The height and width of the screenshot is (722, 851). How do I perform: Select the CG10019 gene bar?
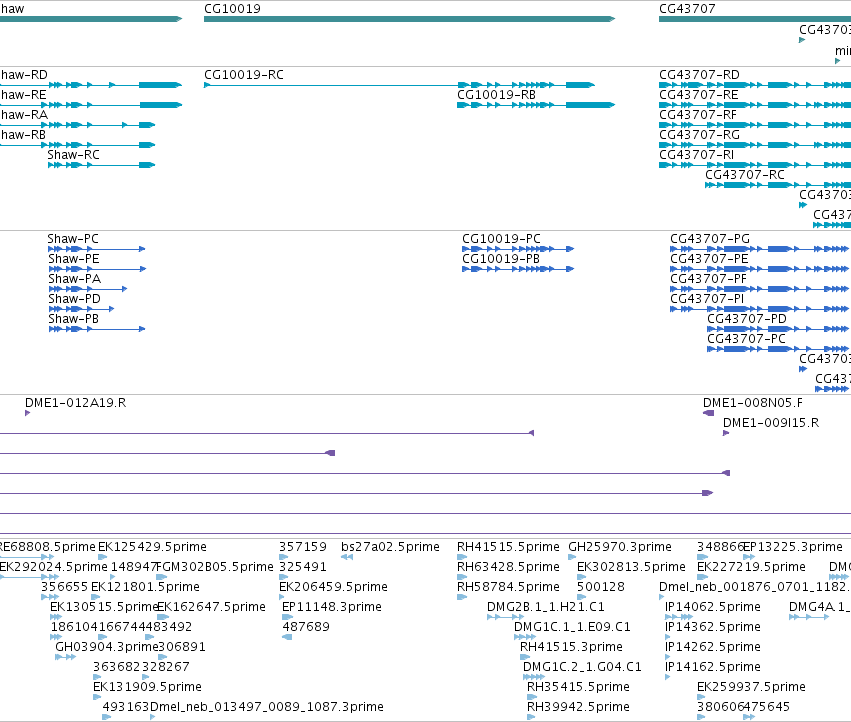(x=409, y=19)
